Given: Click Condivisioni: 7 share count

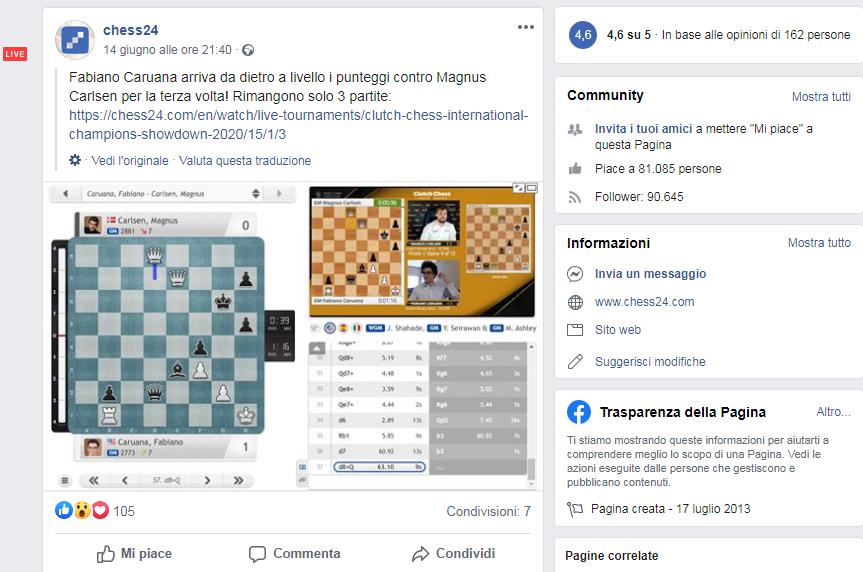Looking at the screenshot, I should [489, 511].
